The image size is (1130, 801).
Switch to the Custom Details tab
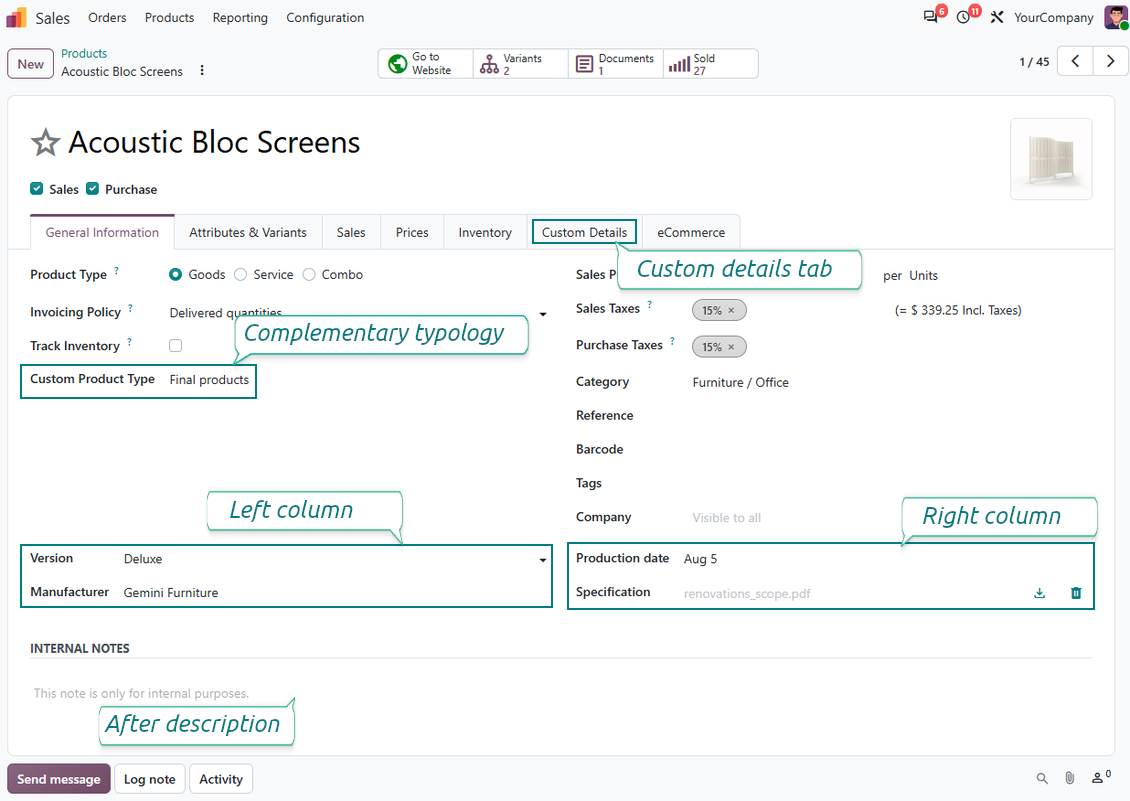tap(584, 232)
